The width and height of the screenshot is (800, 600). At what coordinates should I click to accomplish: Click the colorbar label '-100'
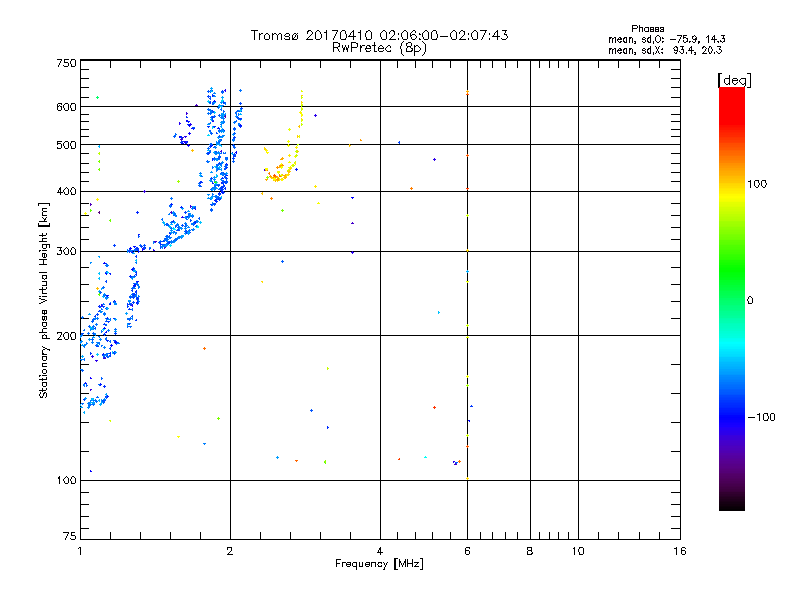[x=761, y=417]
